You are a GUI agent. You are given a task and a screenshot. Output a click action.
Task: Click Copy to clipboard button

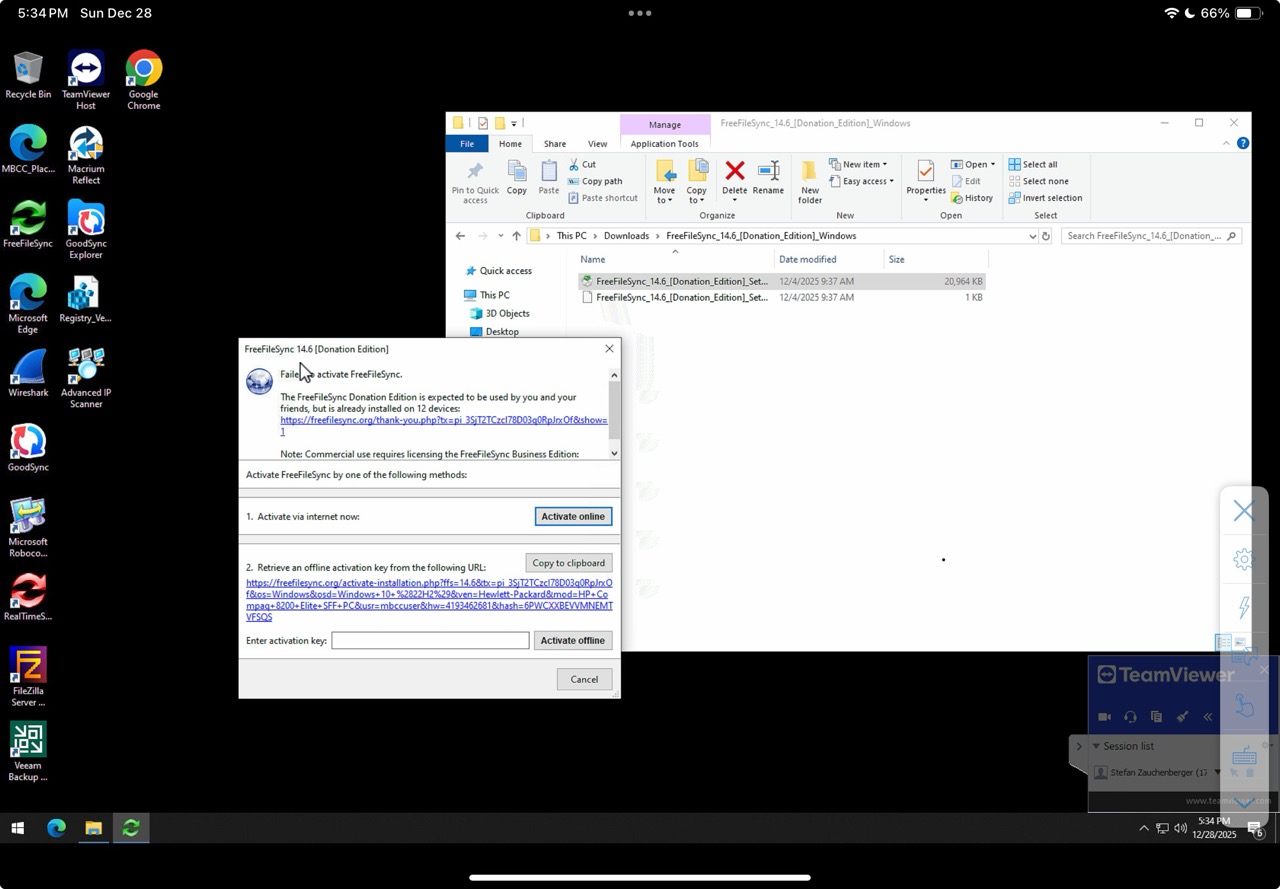569,563
